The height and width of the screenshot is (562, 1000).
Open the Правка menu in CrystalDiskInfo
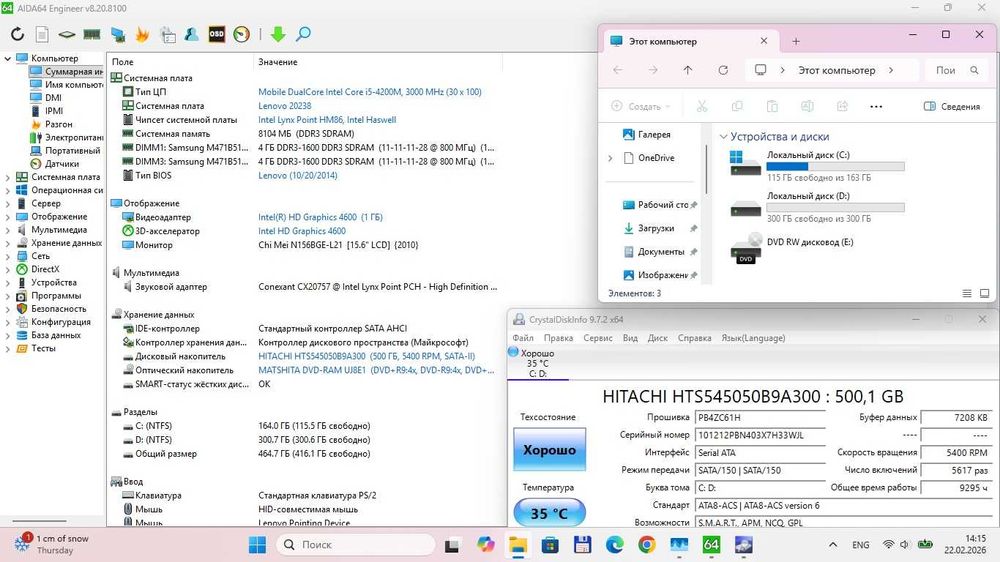click(x=559, y=338)
